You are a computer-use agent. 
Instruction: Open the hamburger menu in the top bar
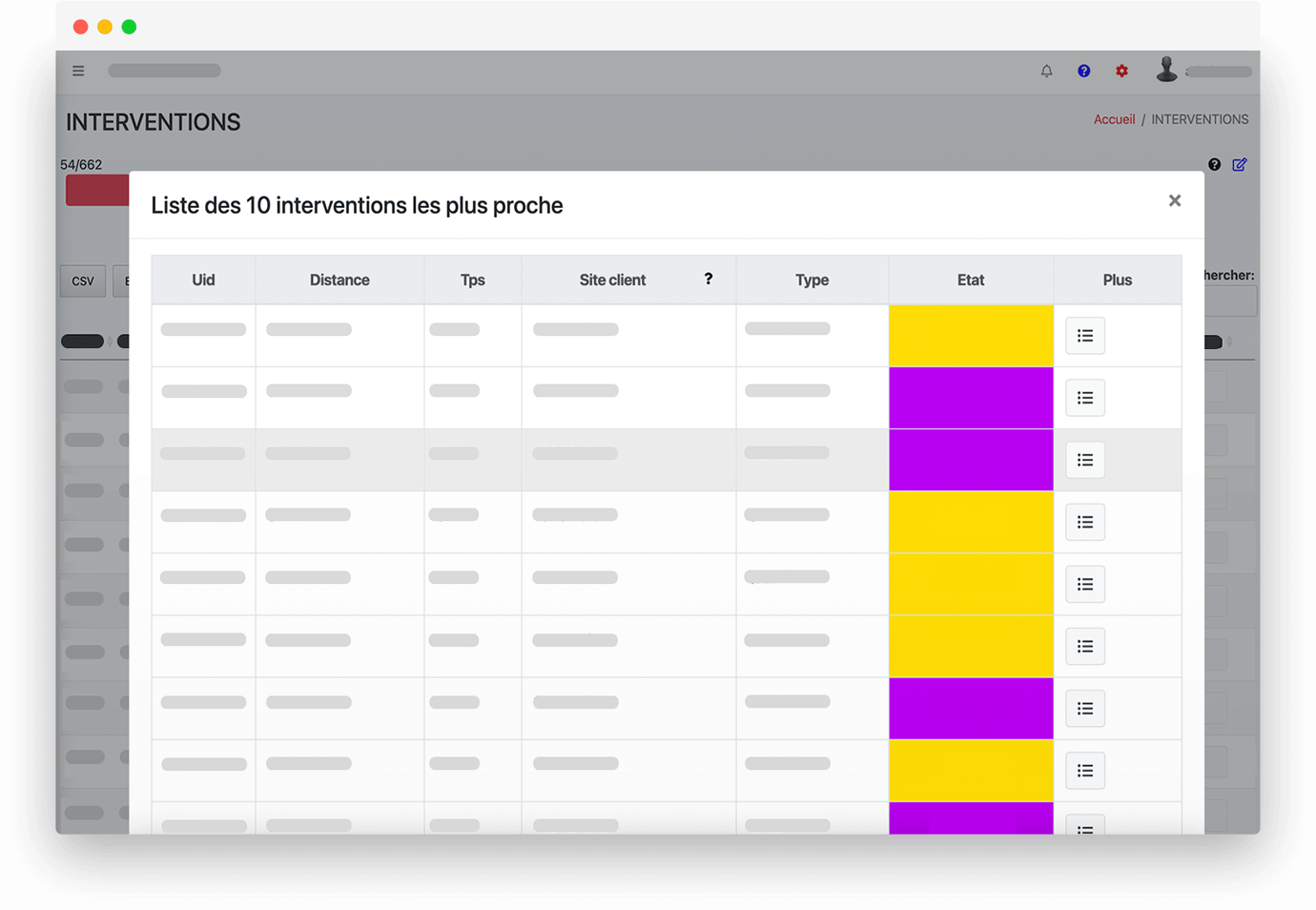tap(78, 71)
